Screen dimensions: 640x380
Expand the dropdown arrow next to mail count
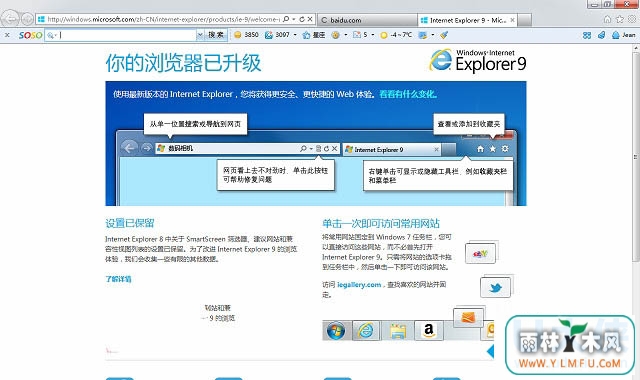click(x=373, y=35)
